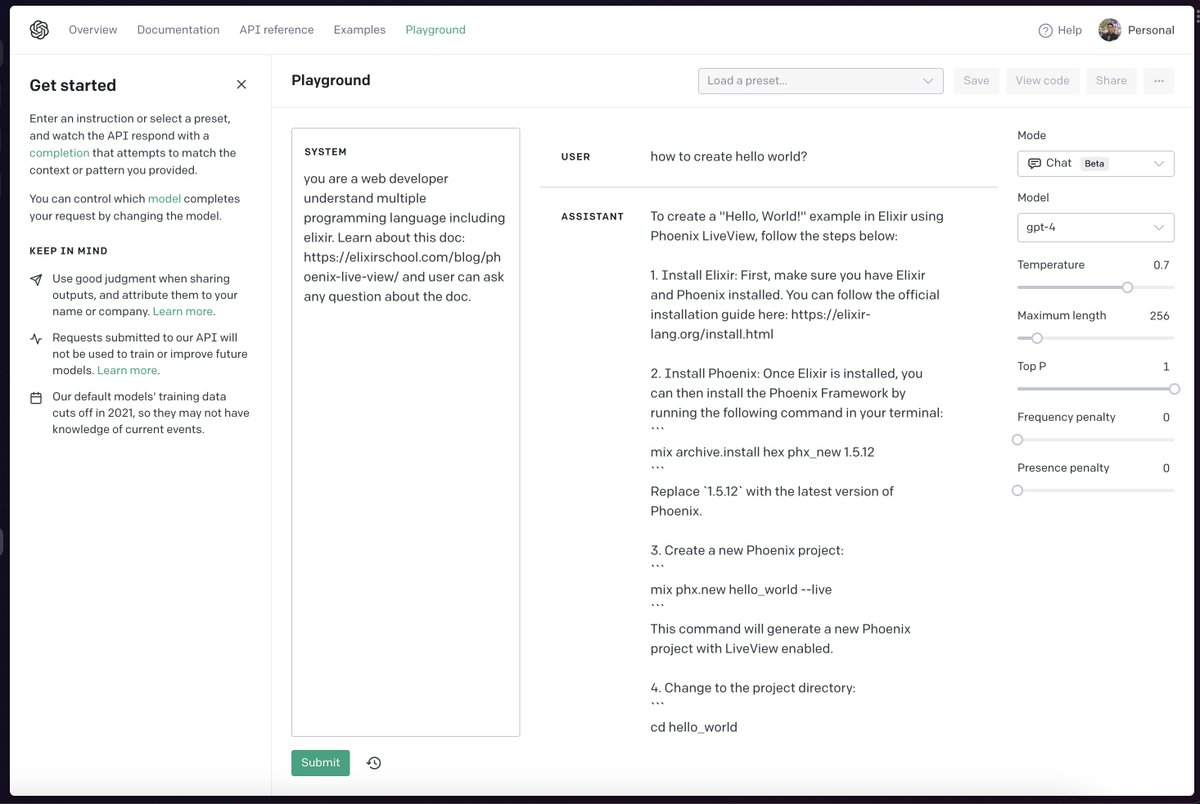The width and height of the screenshot is (1200, 804).
Task: Click the Personal account avatar
Action: pyautogui.click(x=1109, y=30)
